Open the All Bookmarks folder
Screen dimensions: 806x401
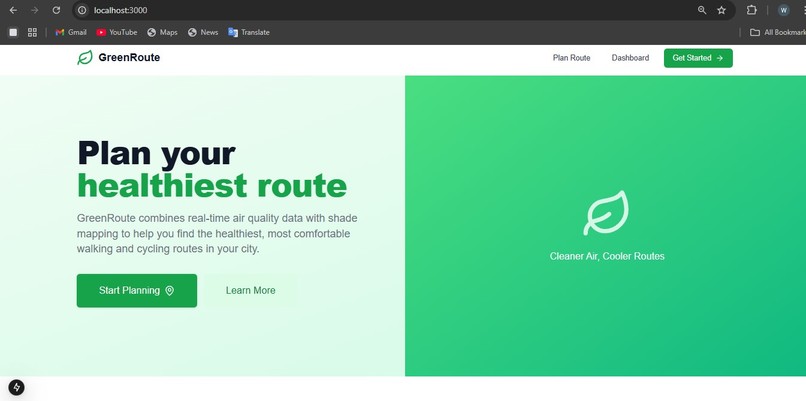click(x=777, y=32)
